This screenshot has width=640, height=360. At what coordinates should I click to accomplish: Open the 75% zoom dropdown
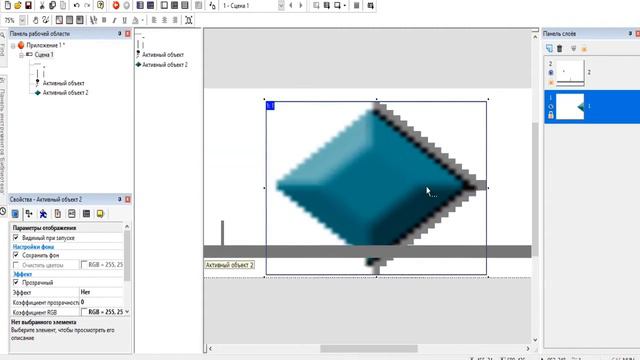coord(22,20)
